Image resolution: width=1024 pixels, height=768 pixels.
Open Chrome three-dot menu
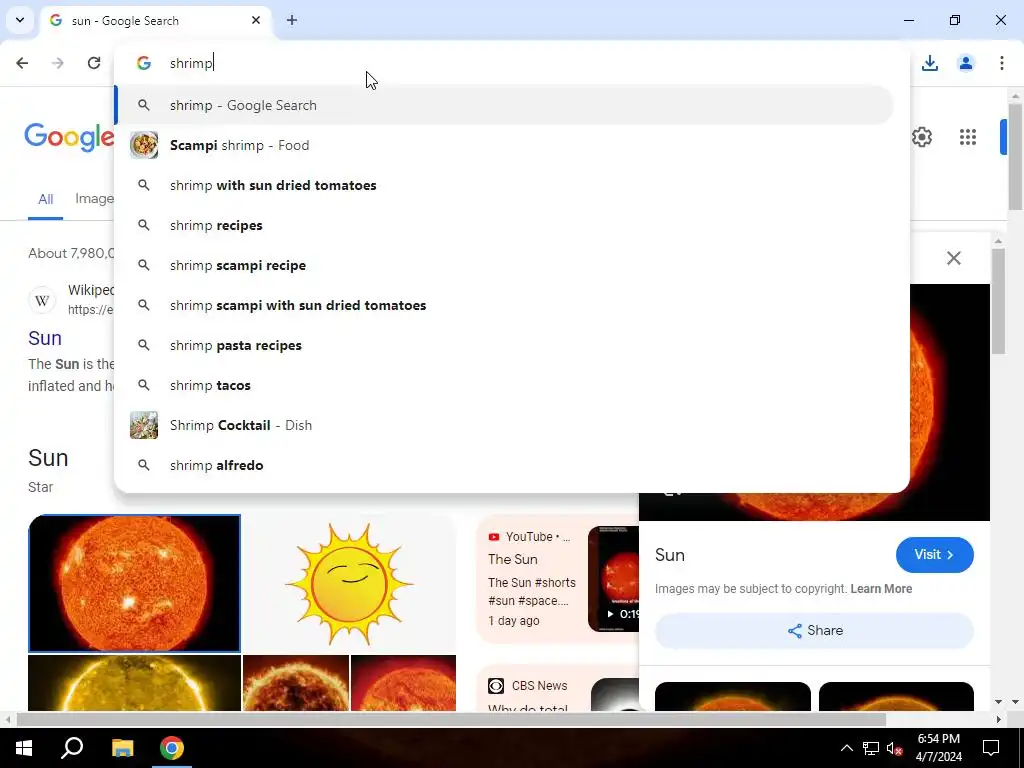point(1002,63)
